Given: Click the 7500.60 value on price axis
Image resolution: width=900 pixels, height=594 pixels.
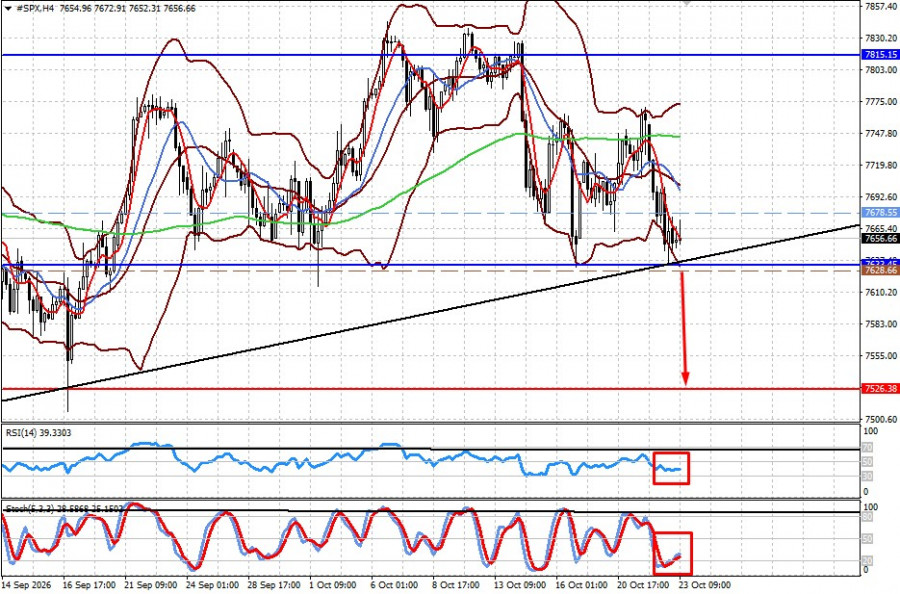Looking at the screenshot, I should pos(881,419).
